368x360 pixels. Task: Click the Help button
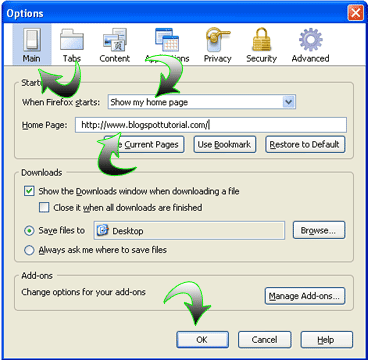coord(327,340)
